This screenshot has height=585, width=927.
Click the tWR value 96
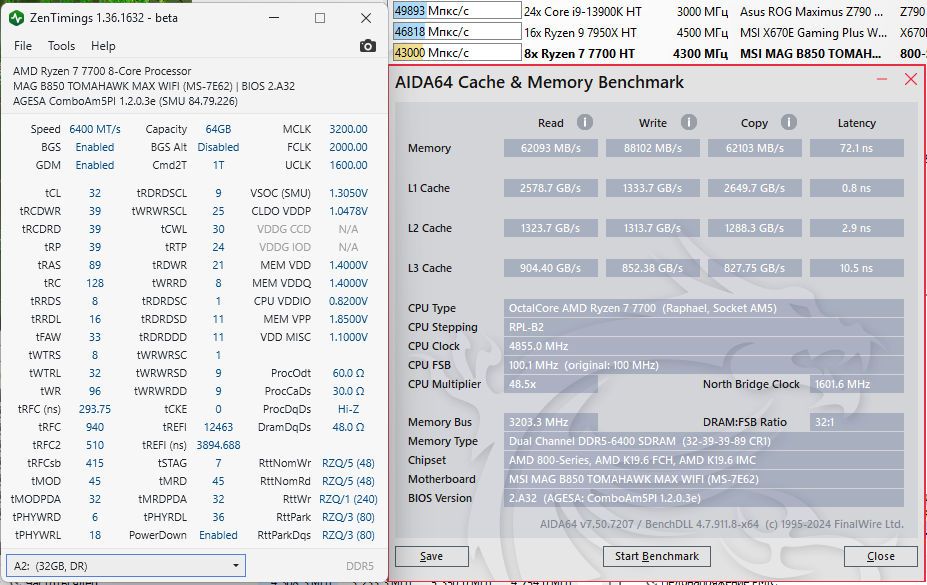pos(95,391)
